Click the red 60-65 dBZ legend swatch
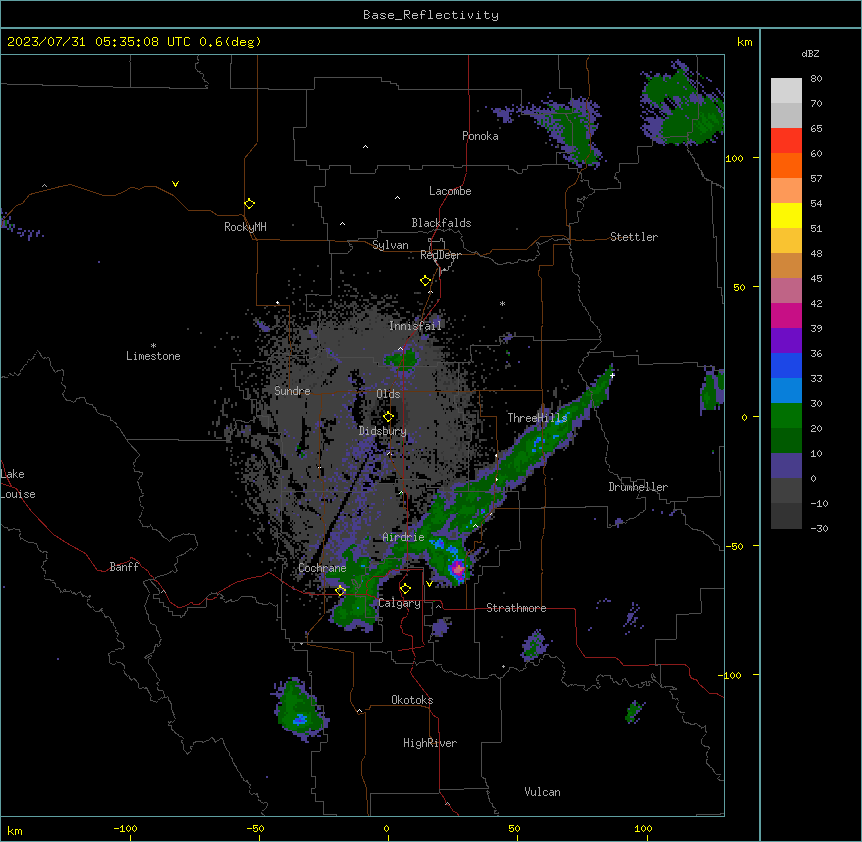862x842 pixels. click(786, 140)
